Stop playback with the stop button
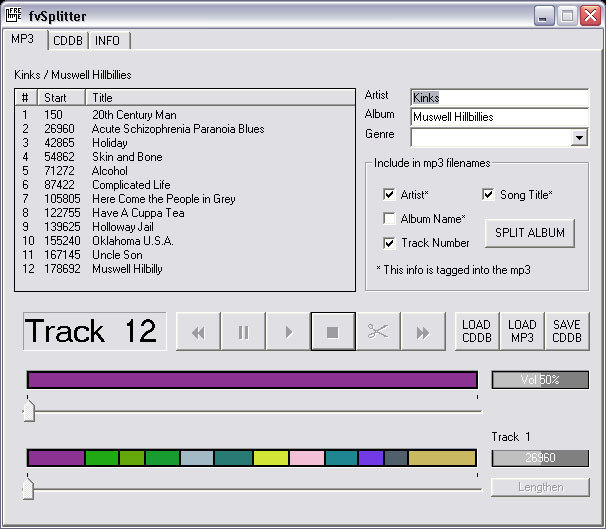Viewport: 606px width, 529px height. pyautogui.click(x=333, y=332)
